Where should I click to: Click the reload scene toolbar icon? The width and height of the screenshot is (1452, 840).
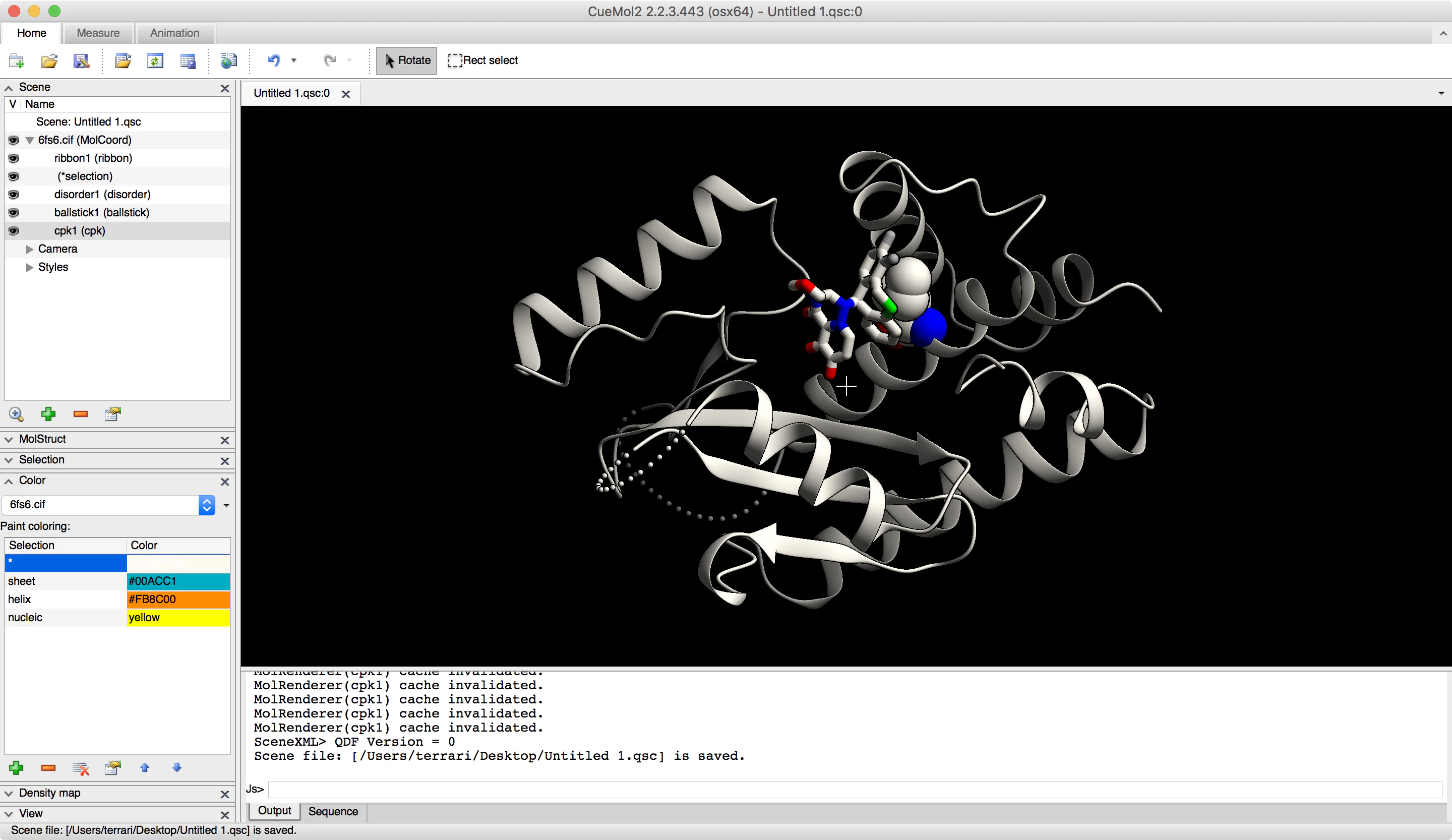tap(155, 61)
